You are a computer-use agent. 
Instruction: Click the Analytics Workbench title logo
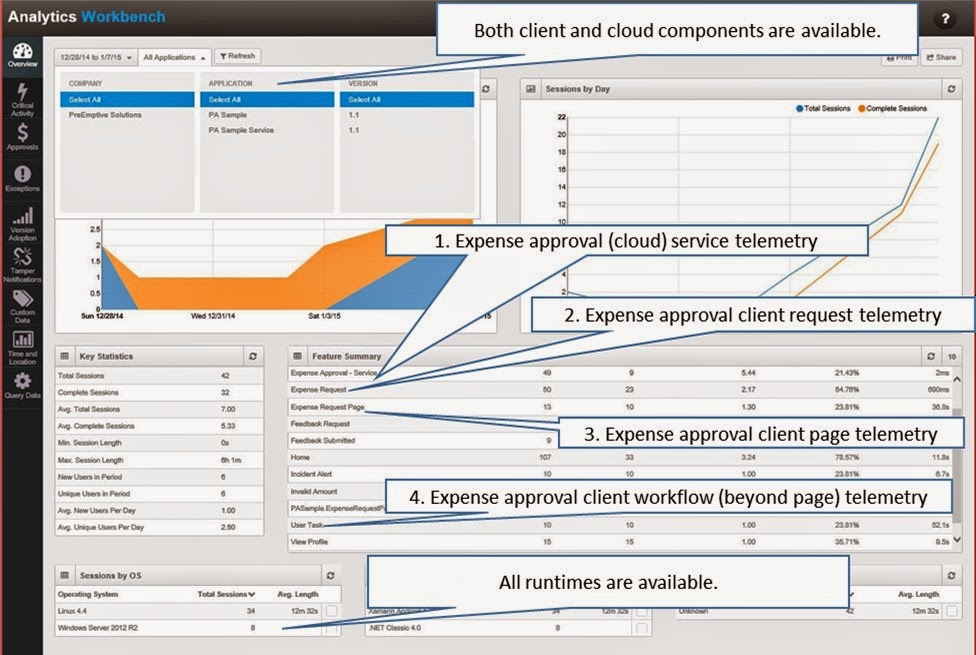[87, 17]
